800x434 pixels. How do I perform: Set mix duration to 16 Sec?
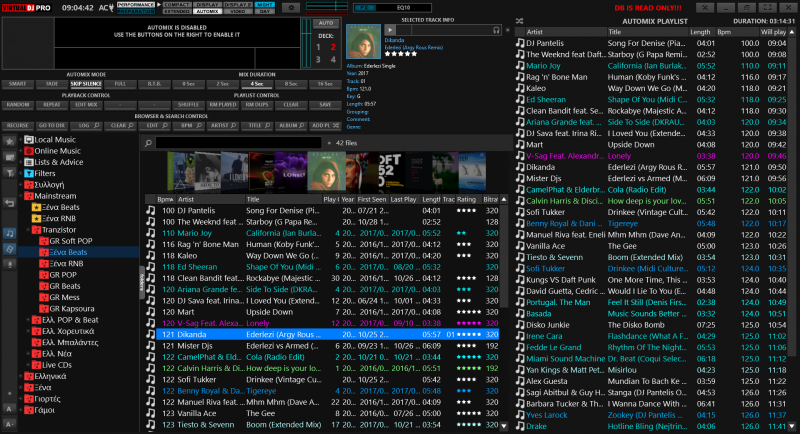[326, 84]
